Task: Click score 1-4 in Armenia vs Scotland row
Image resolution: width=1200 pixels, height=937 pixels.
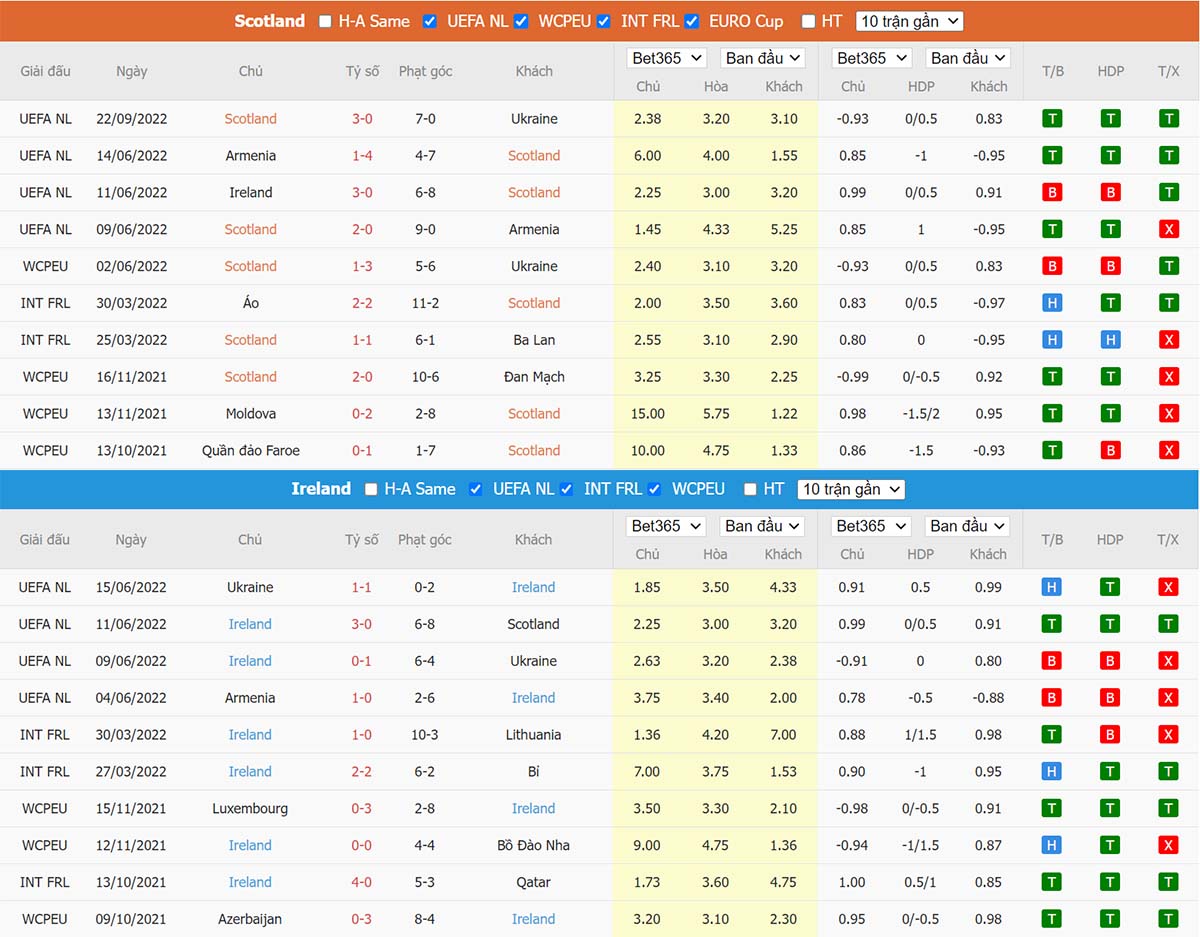Action: pyautogui.click(x=362, y=156)
